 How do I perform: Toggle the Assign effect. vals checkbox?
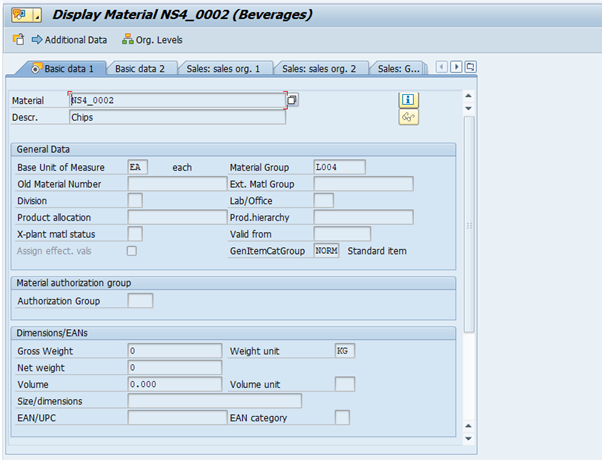pyautogui.click(x=132, y=251)
